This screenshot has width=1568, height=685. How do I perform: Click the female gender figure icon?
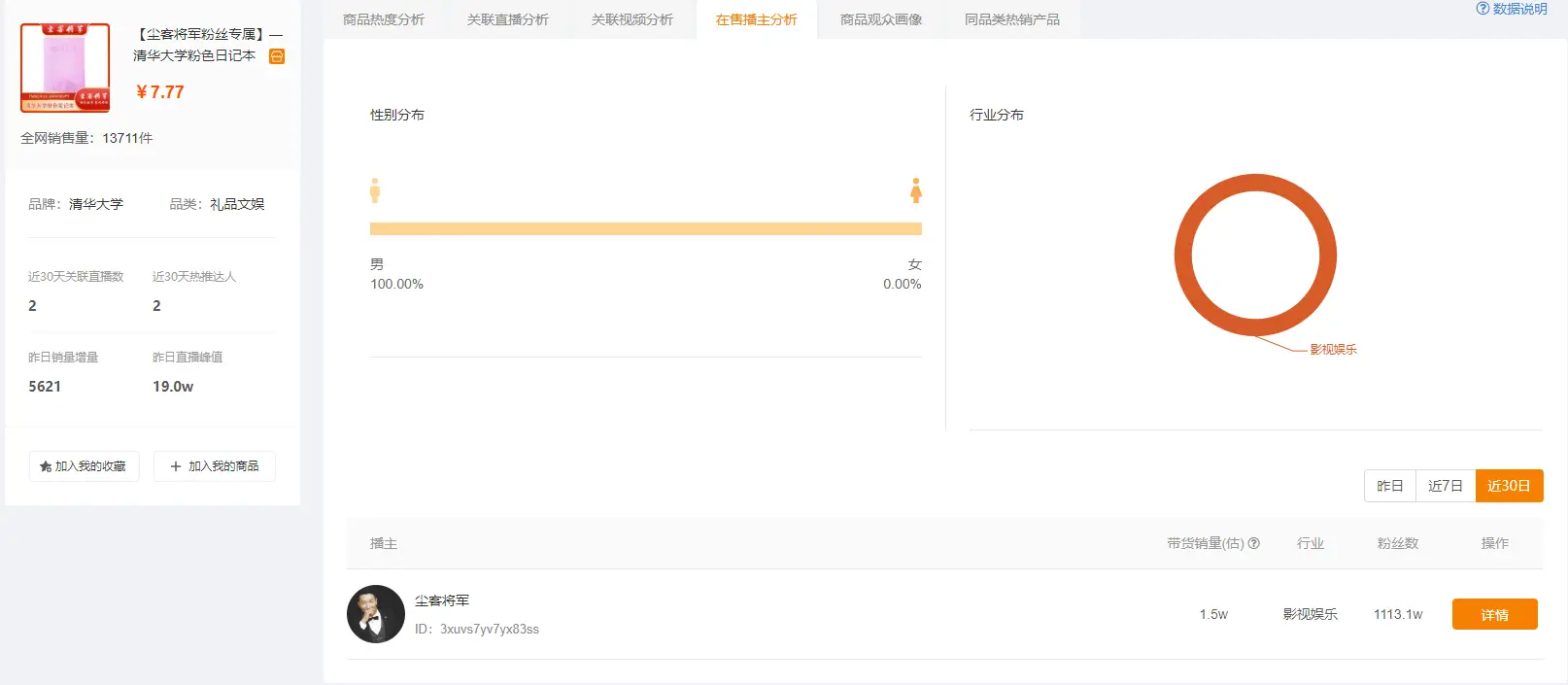click(915, 190)
